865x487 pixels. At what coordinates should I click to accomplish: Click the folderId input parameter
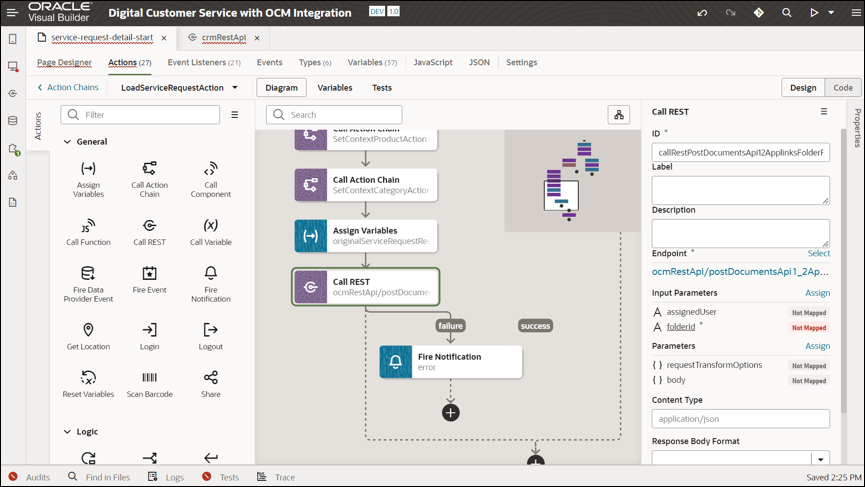681,327
